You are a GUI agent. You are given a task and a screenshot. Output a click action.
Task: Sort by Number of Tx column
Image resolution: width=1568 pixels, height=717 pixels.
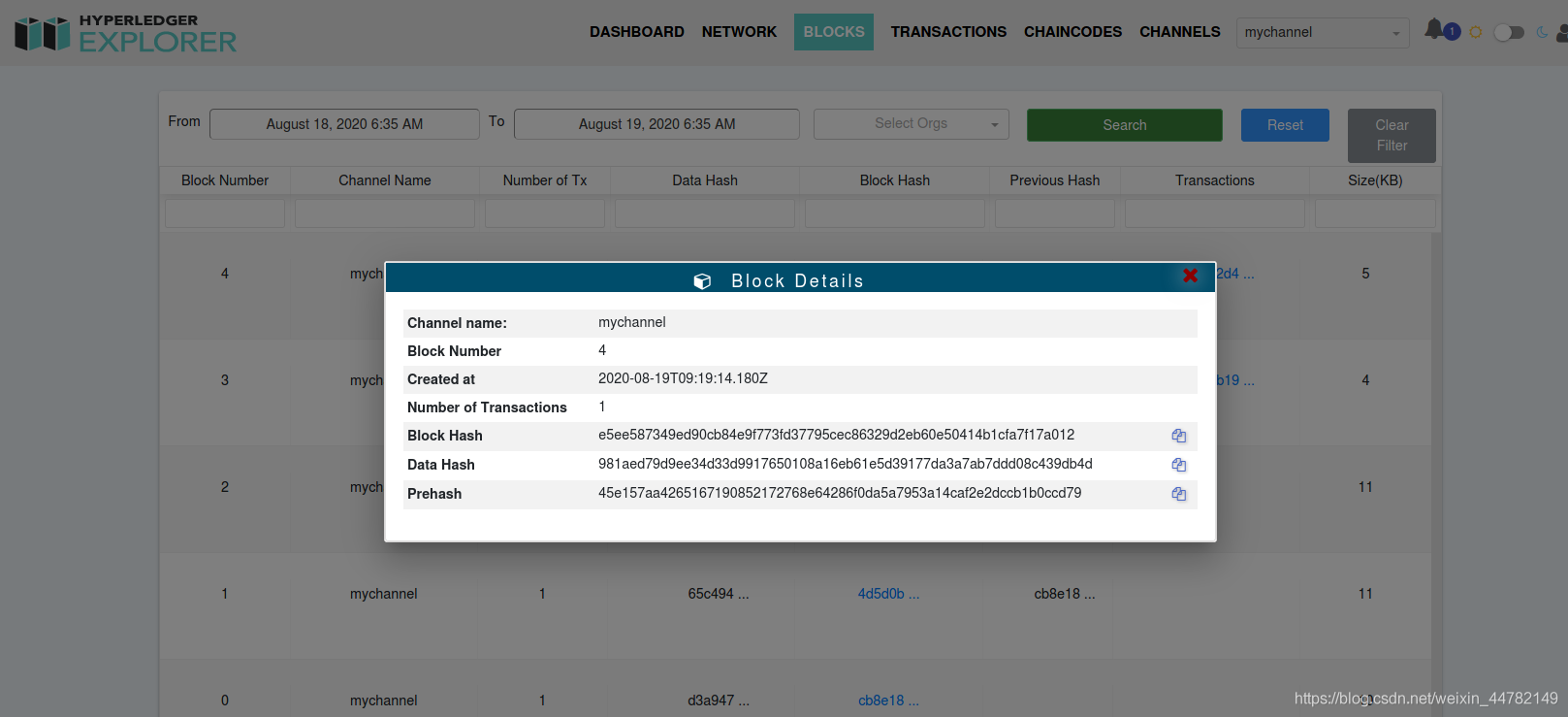(545, 180)
